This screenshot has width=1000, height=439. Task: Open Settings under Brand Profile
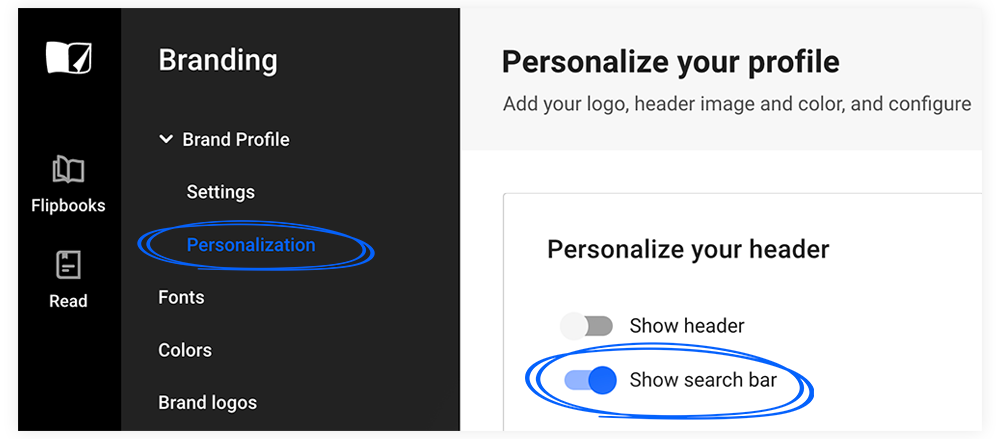click(x=221, y=192)
